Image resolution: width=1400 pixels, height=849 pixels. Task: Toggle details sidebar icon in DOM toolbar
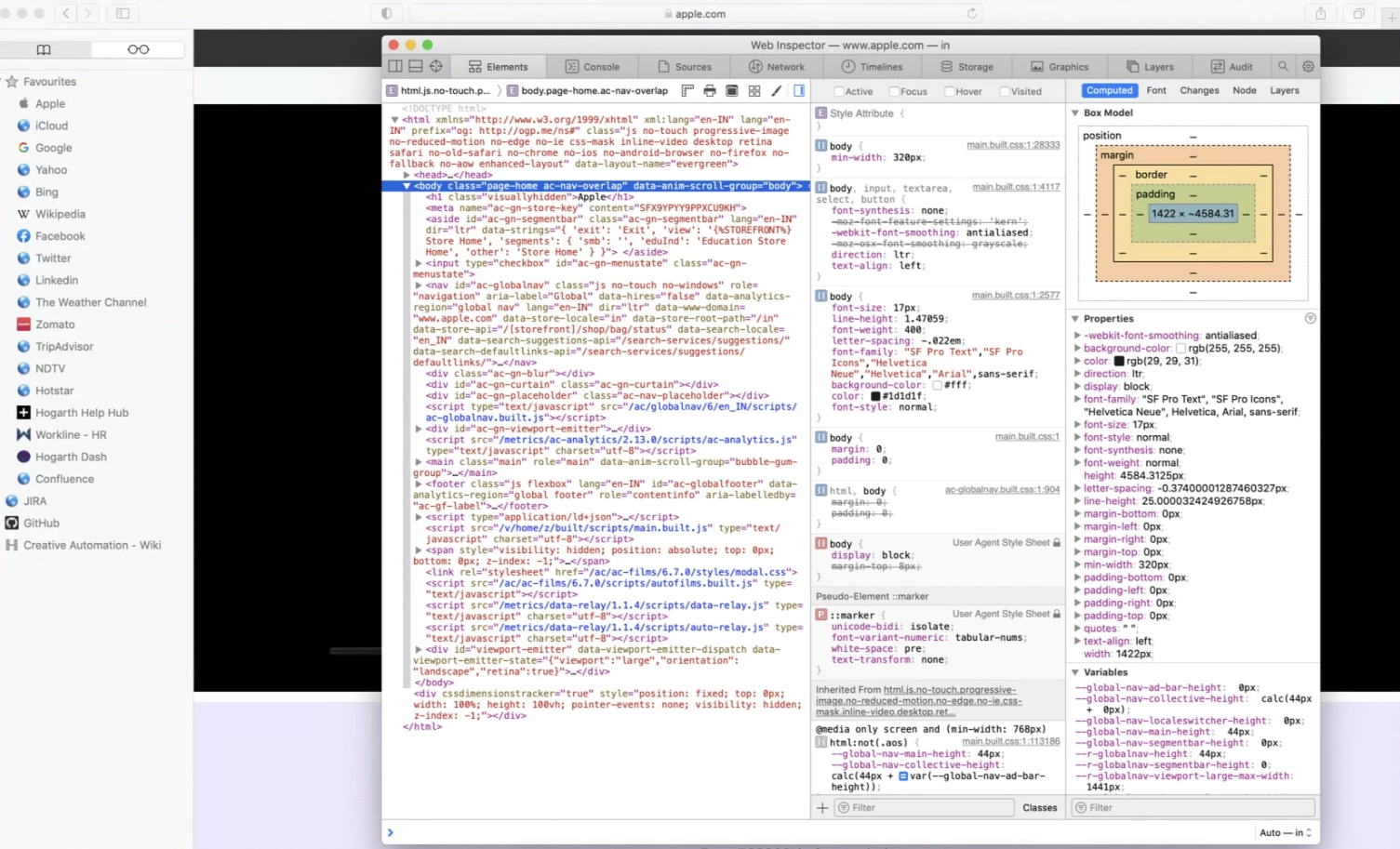click(x=799, y=91)
